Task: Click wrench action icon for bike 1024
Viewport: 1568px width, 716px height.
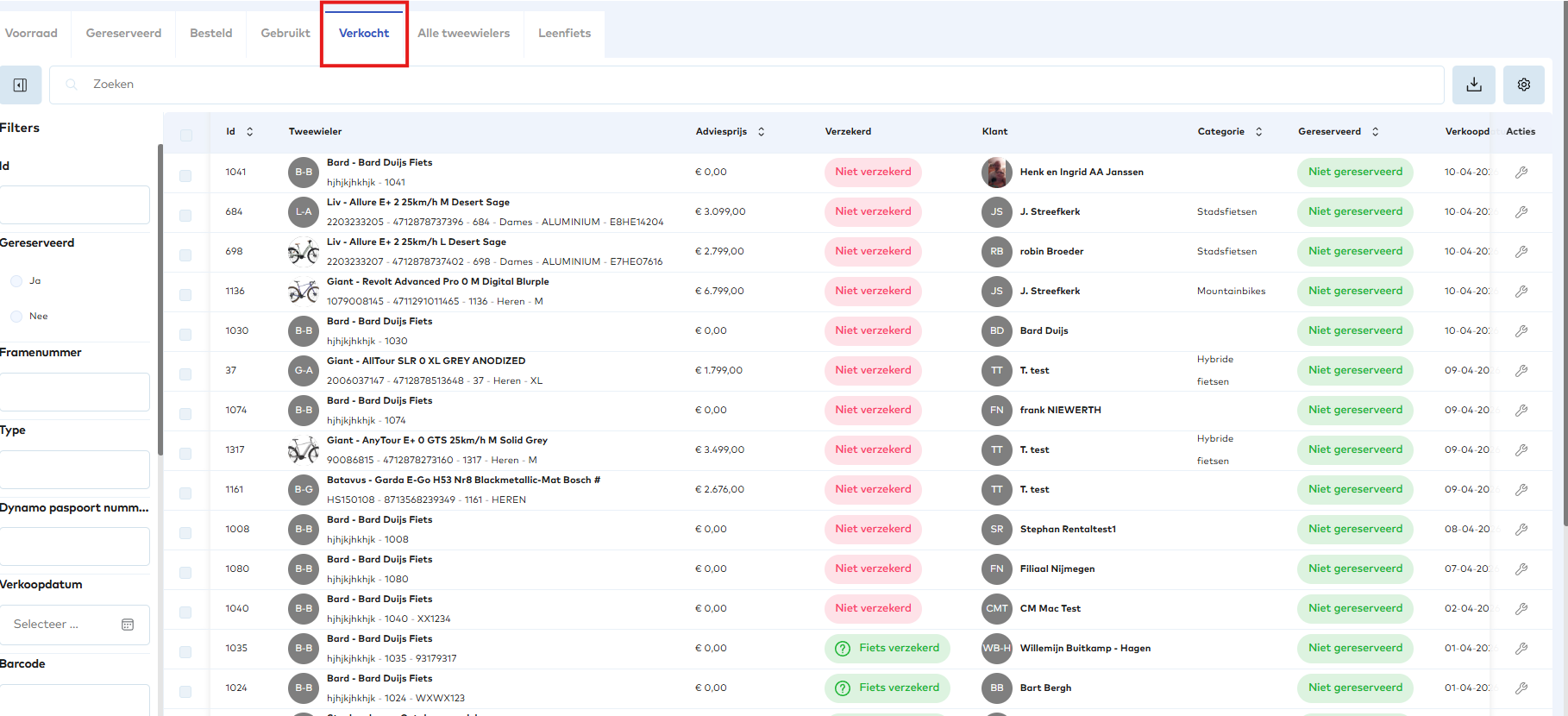Action: (x=1521, y=688)
